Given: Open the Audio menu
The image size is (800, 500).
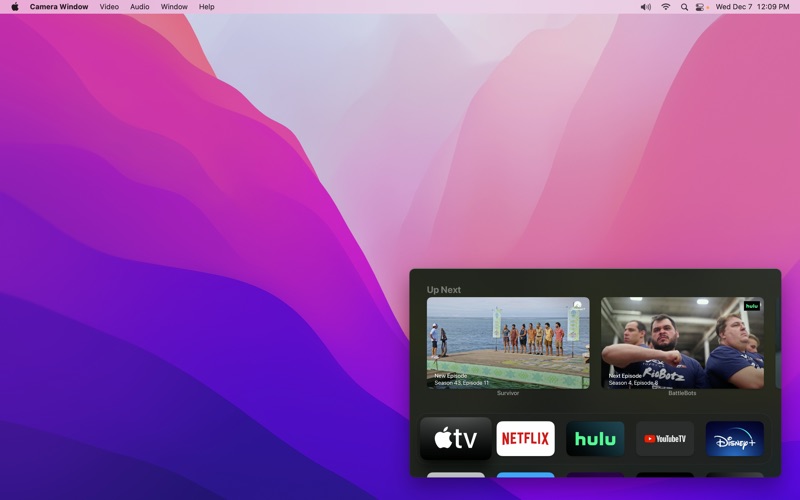Looking at the screenshot, I should [x=139, y=7].
